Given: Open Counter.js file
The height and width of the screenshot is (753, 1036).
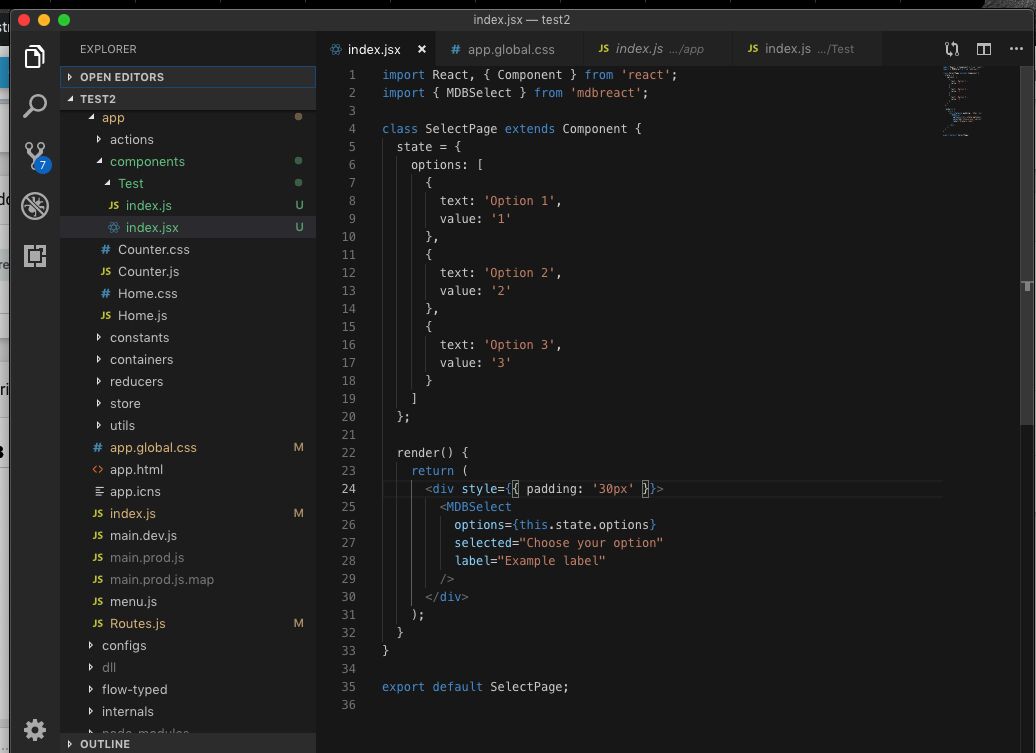Looking at the screenshot, I should [188, 271].
